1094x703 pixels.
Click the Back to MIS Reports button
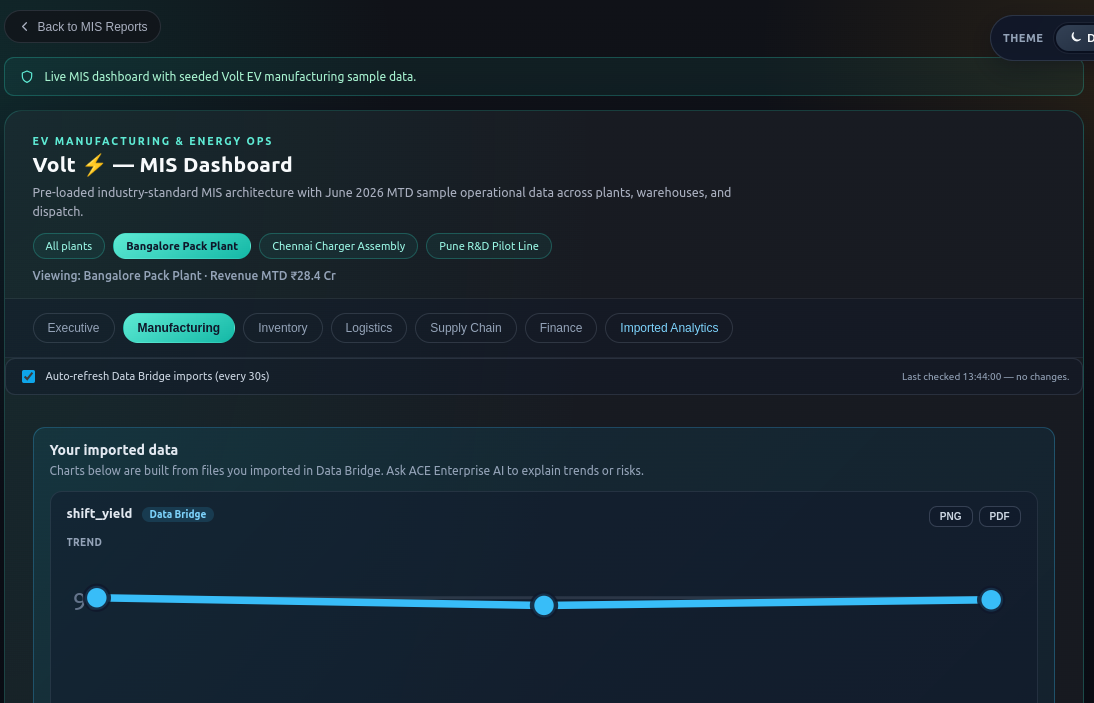pyautogui.click(x=82, y=27)
